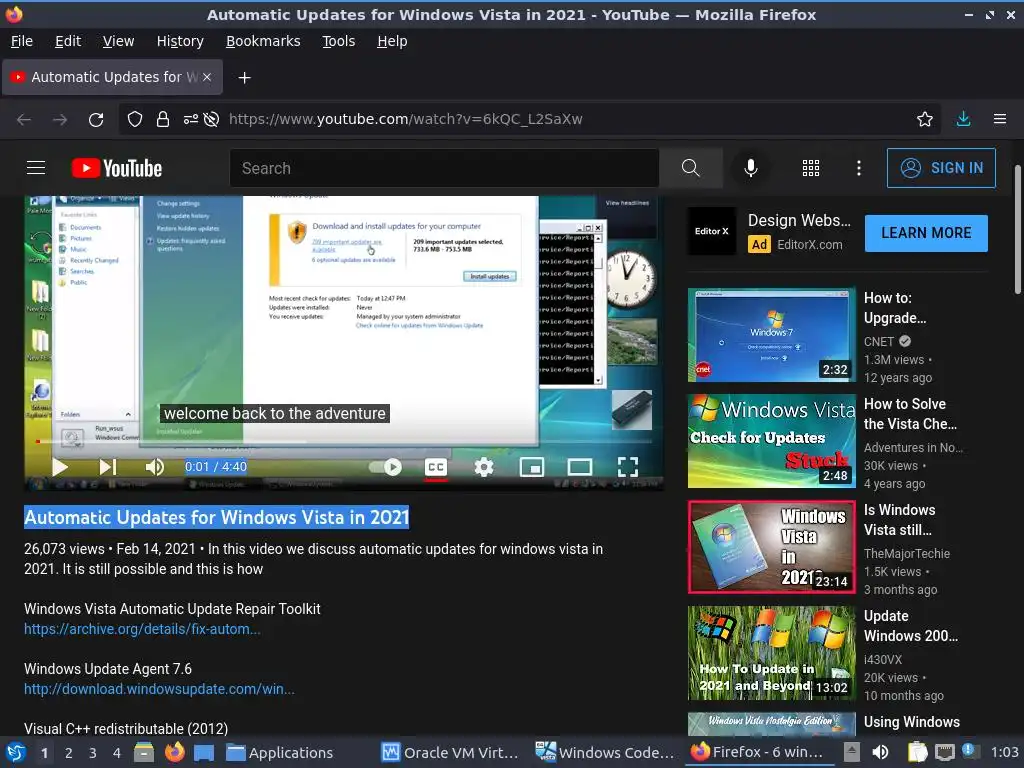Open the History menu
1024x768 pixels.
180,41
